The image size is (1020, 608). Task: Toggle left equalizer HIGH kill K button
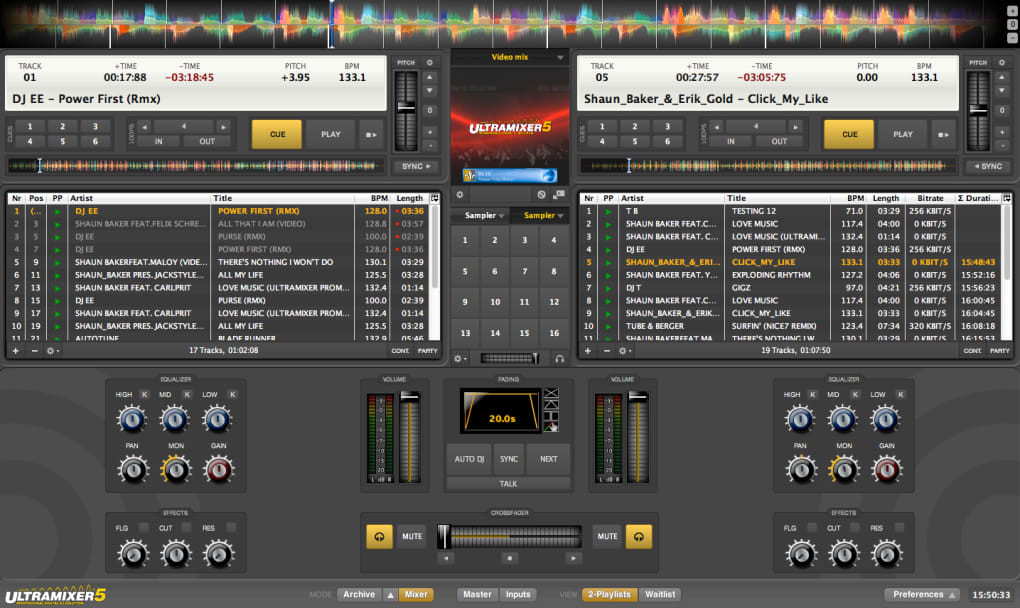click(x=144, y=395)
